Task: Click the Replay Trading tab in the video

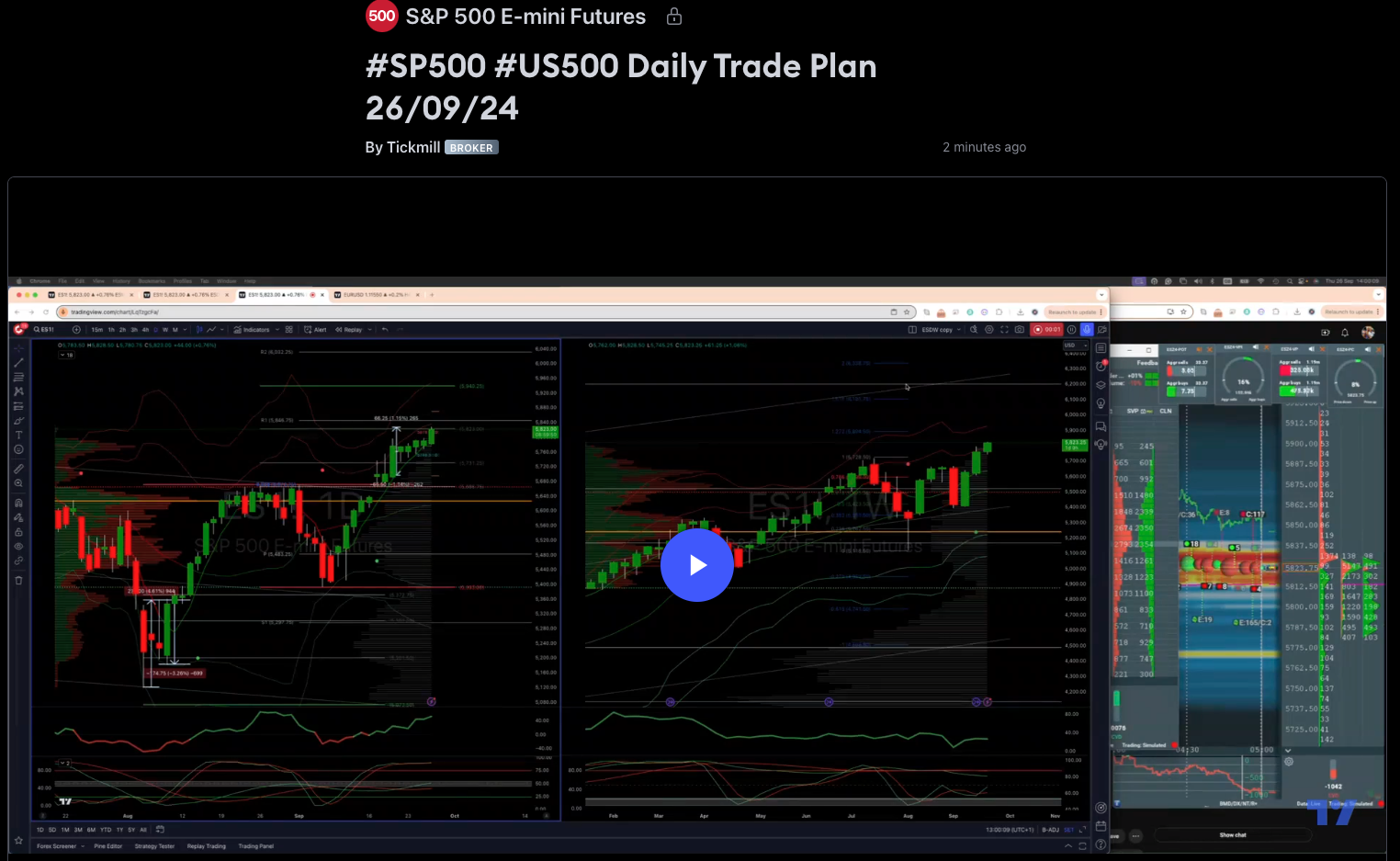Action: (206, 846)
